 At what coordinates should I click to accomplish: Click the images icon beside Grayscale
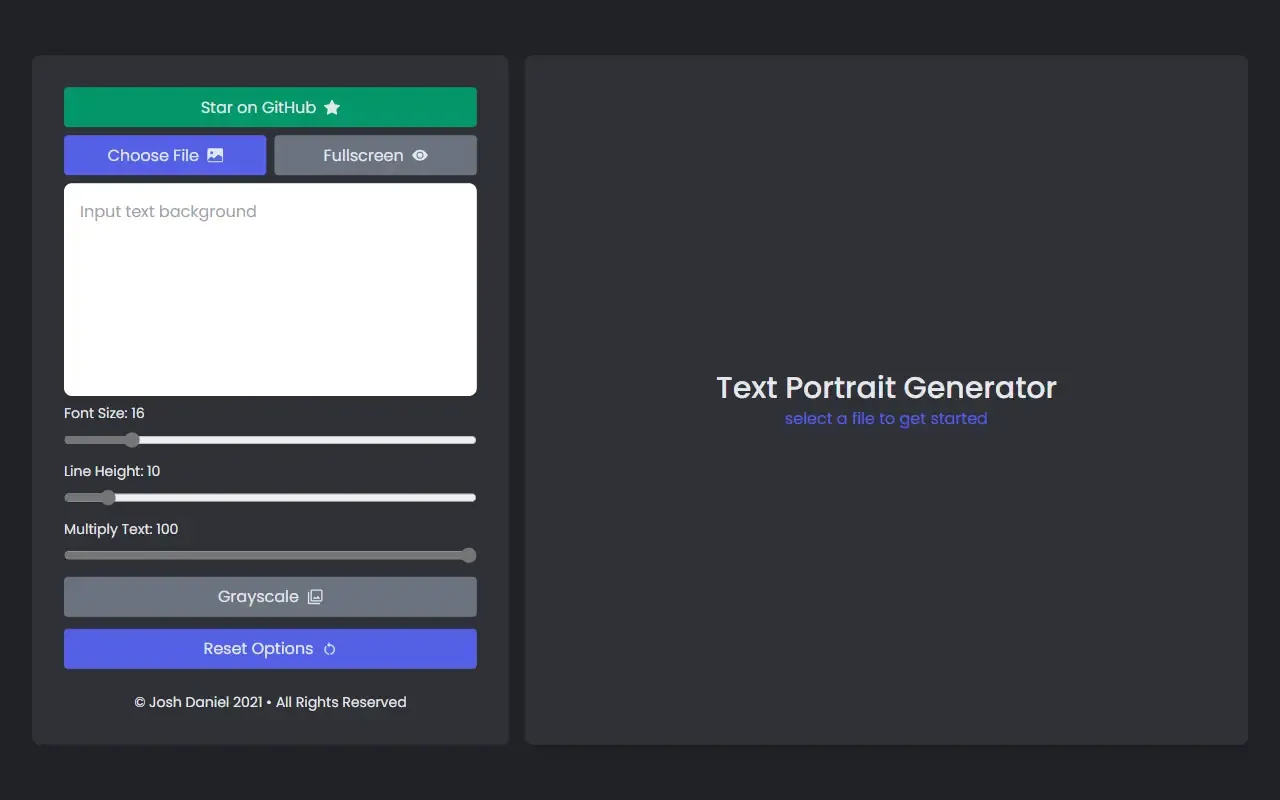click(x=315, y=597)
